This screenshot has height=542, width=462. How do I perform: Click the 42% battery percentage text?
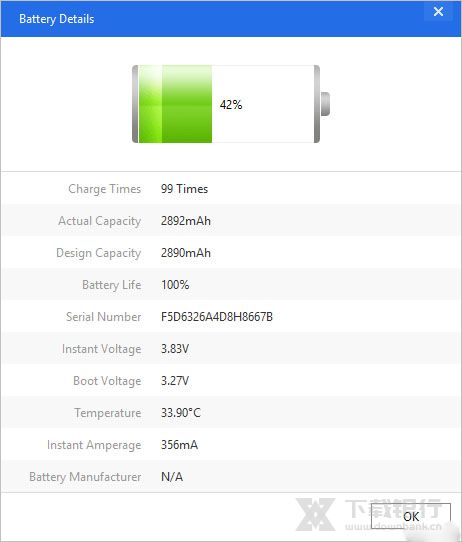tap(231, 105)
